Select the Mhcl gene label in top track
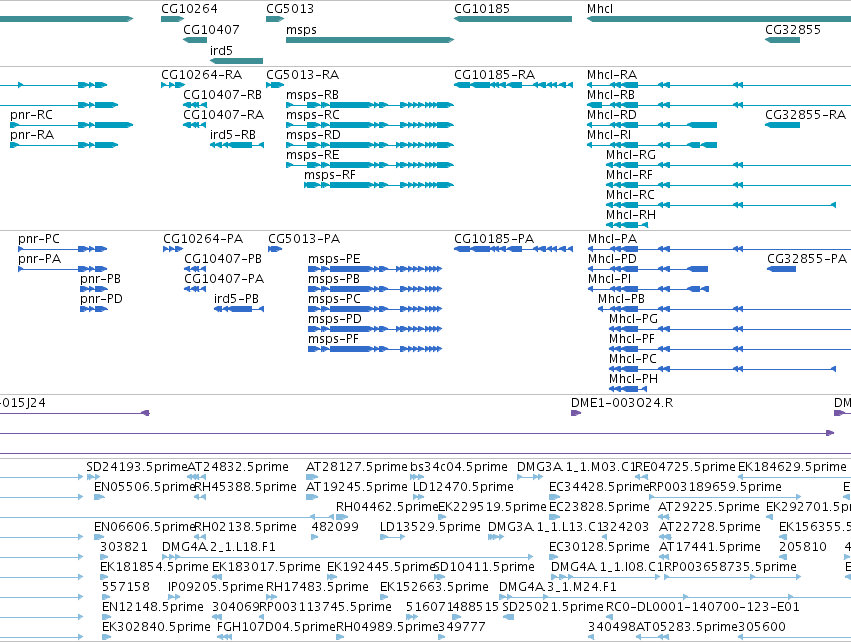851x642 pixels. pyautogui.click(x=600, y=9)
